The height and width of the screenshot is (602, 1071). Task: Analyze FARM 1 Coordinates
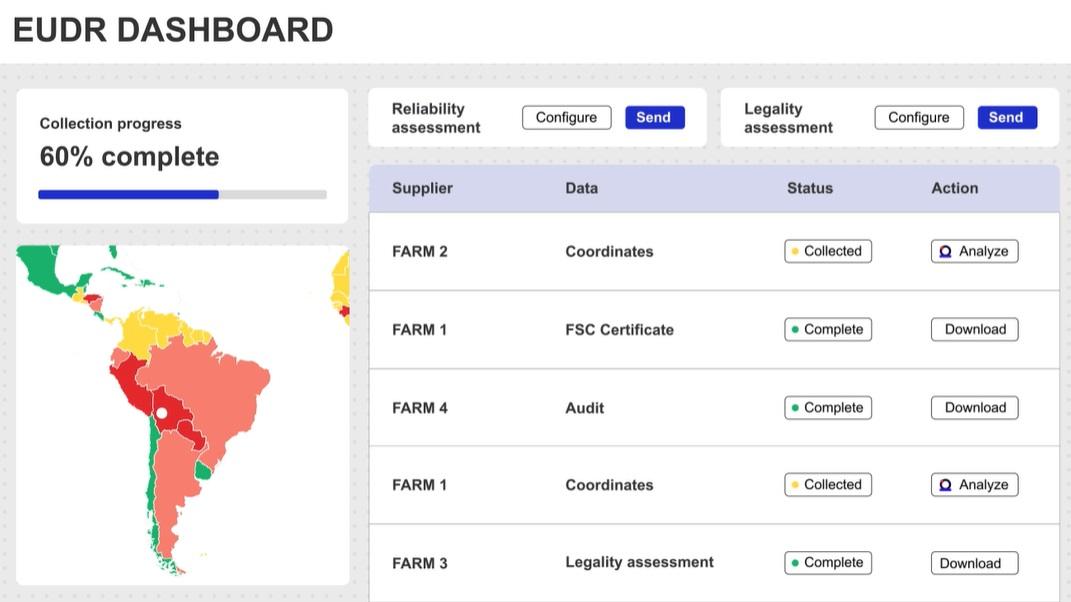point(974,485)
